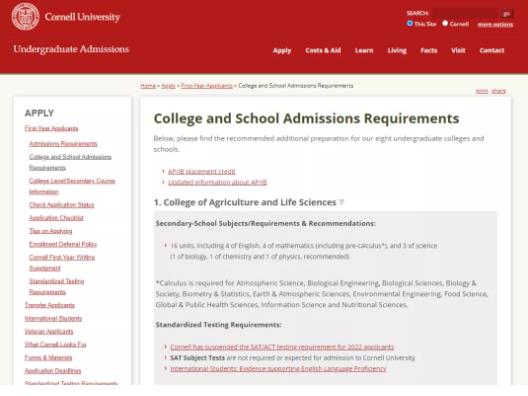Viewport: 528px width, 396px height.
Task: Click into the search input field
Action: point(464,13)
